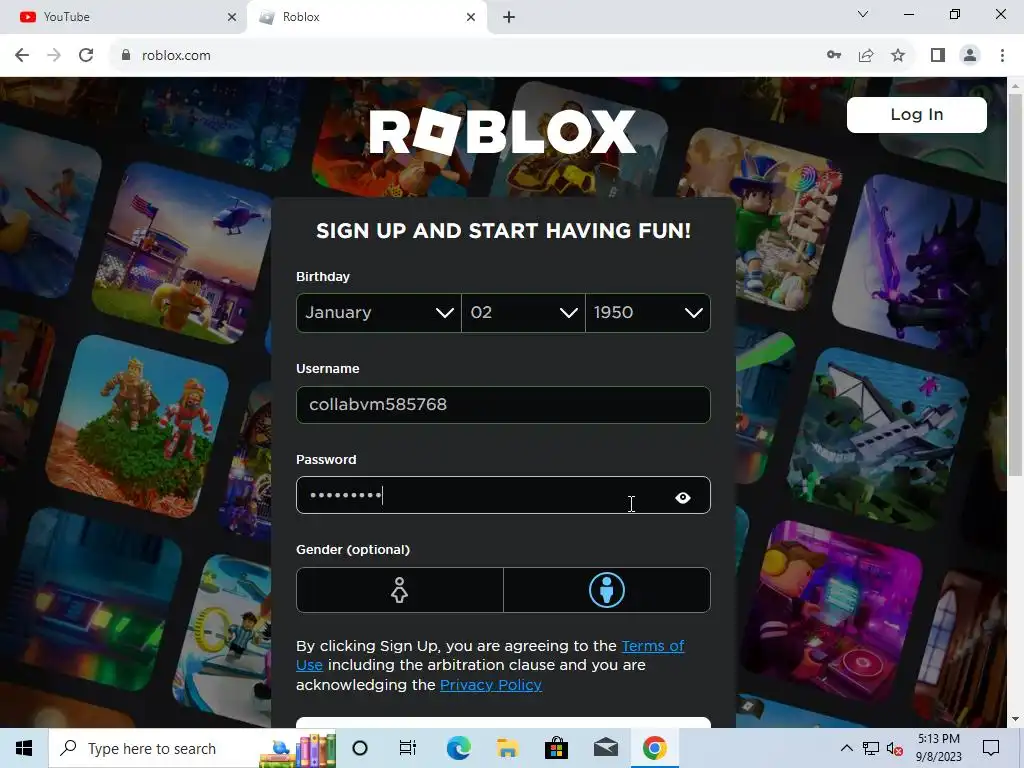This screenshot has width=1024, height=768.
Task: Click the Username field
Action: [x=504, y=405]
